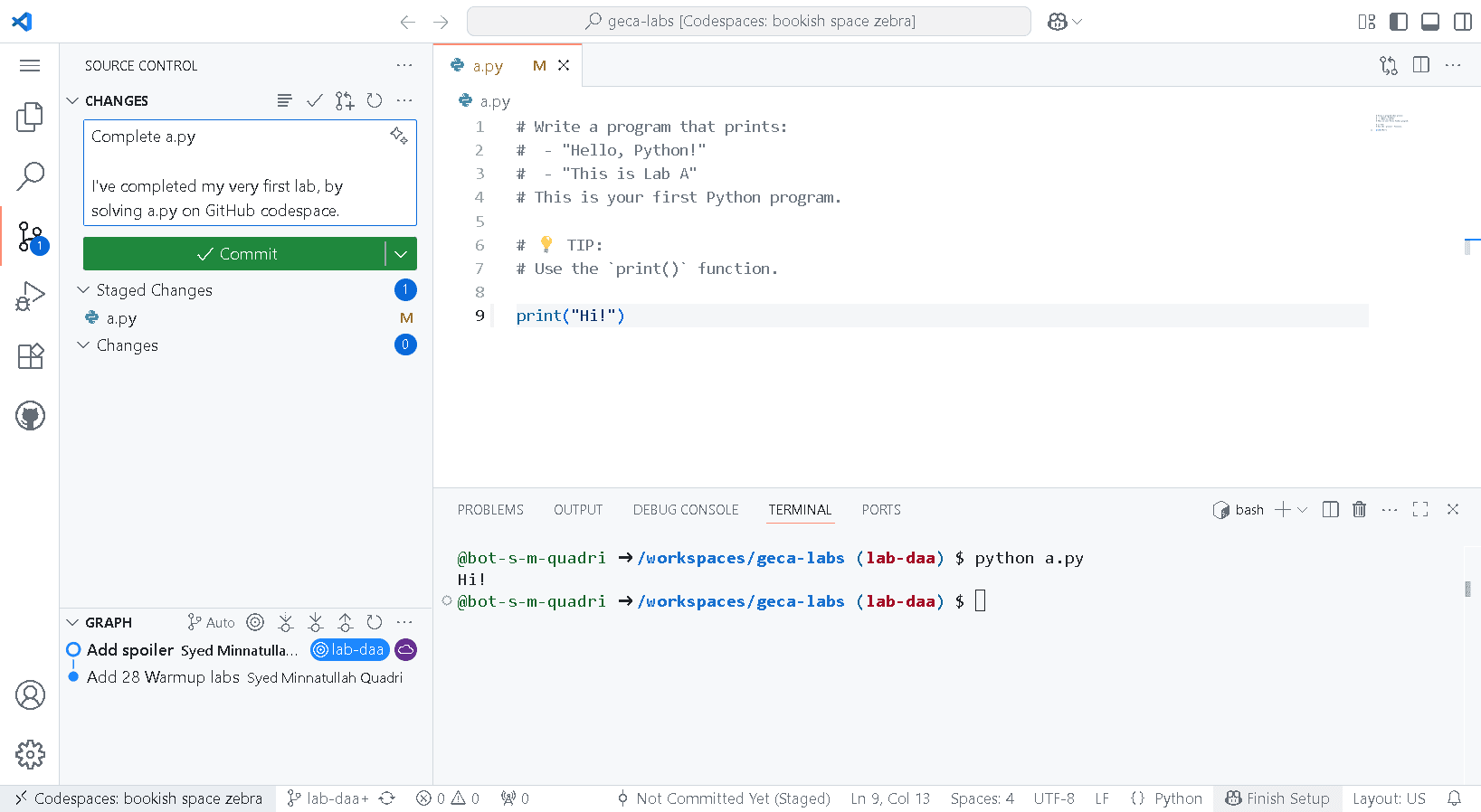Kill the terminal with trash icon
This screenshot has width=1481, height=812.
tap(1359, 510)
